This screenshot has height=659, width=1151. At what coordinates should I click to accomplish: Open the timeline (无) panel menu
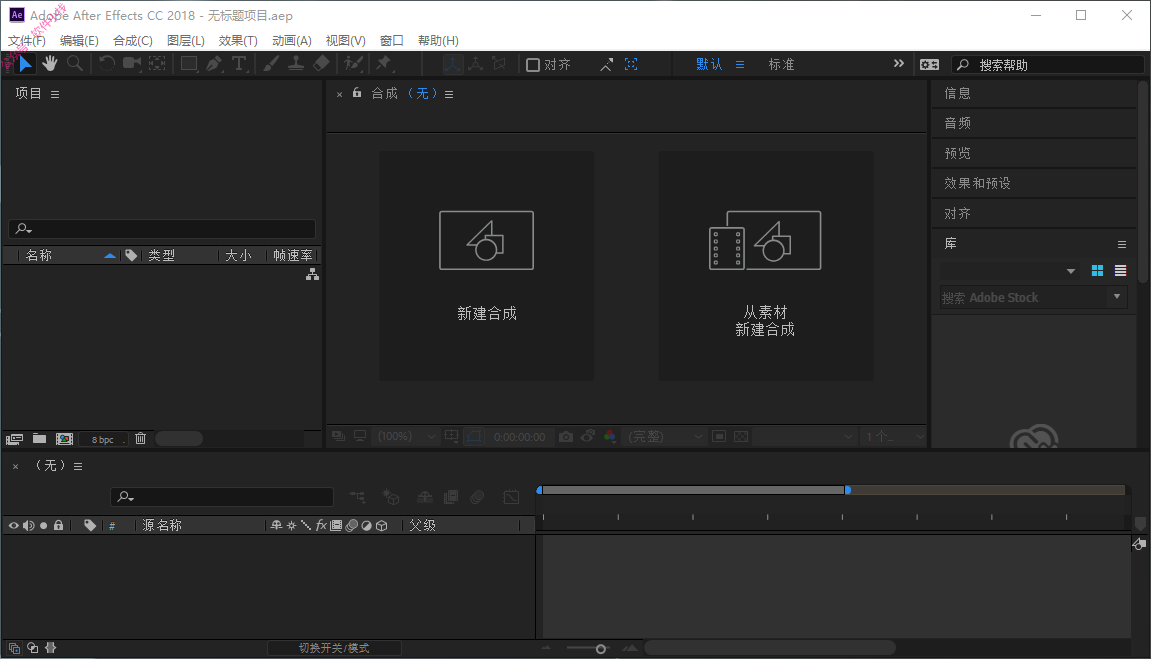[x=78, y=466]
